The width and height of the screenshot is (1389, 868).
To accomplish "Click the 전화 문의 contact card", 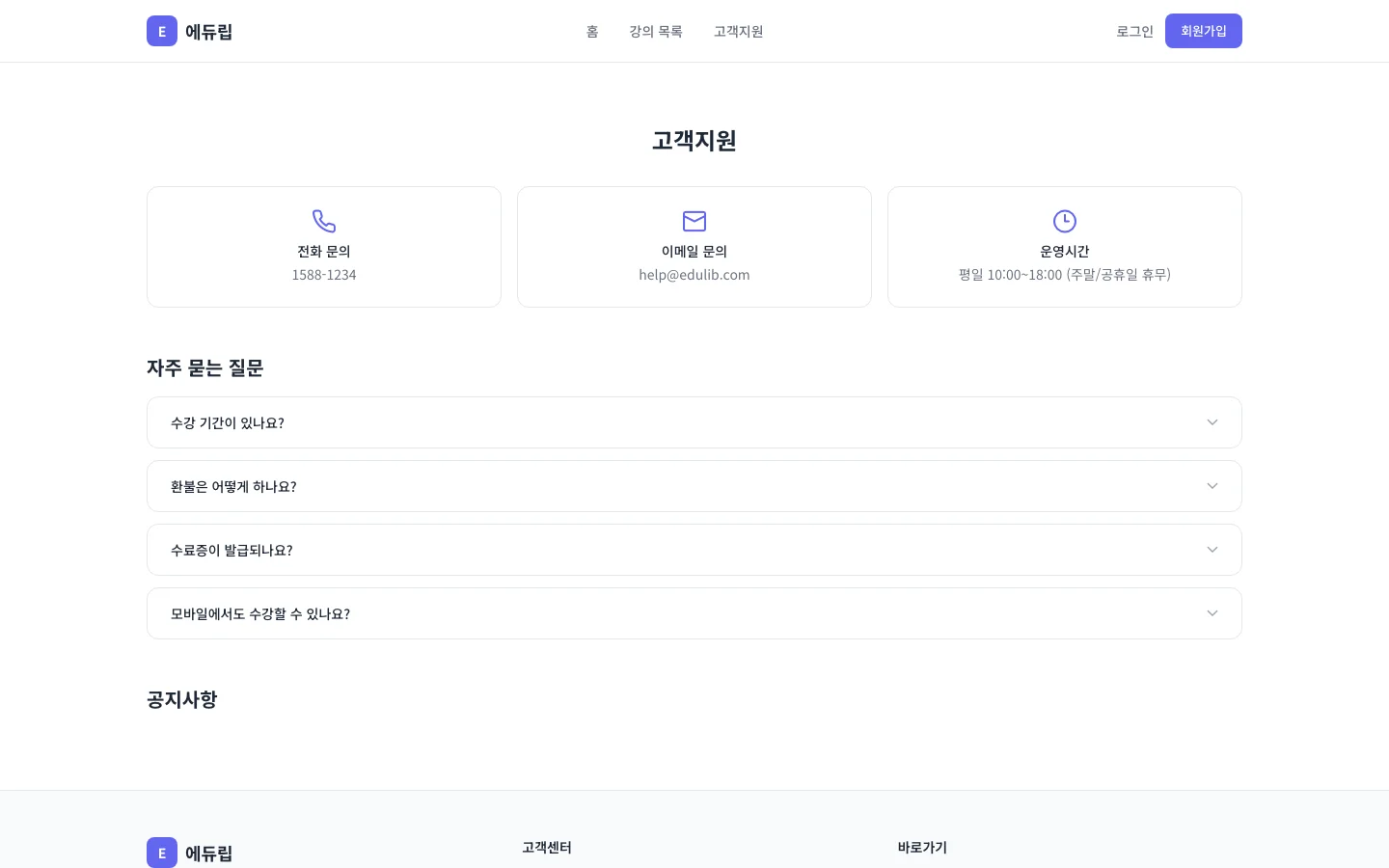I will 324,247.
